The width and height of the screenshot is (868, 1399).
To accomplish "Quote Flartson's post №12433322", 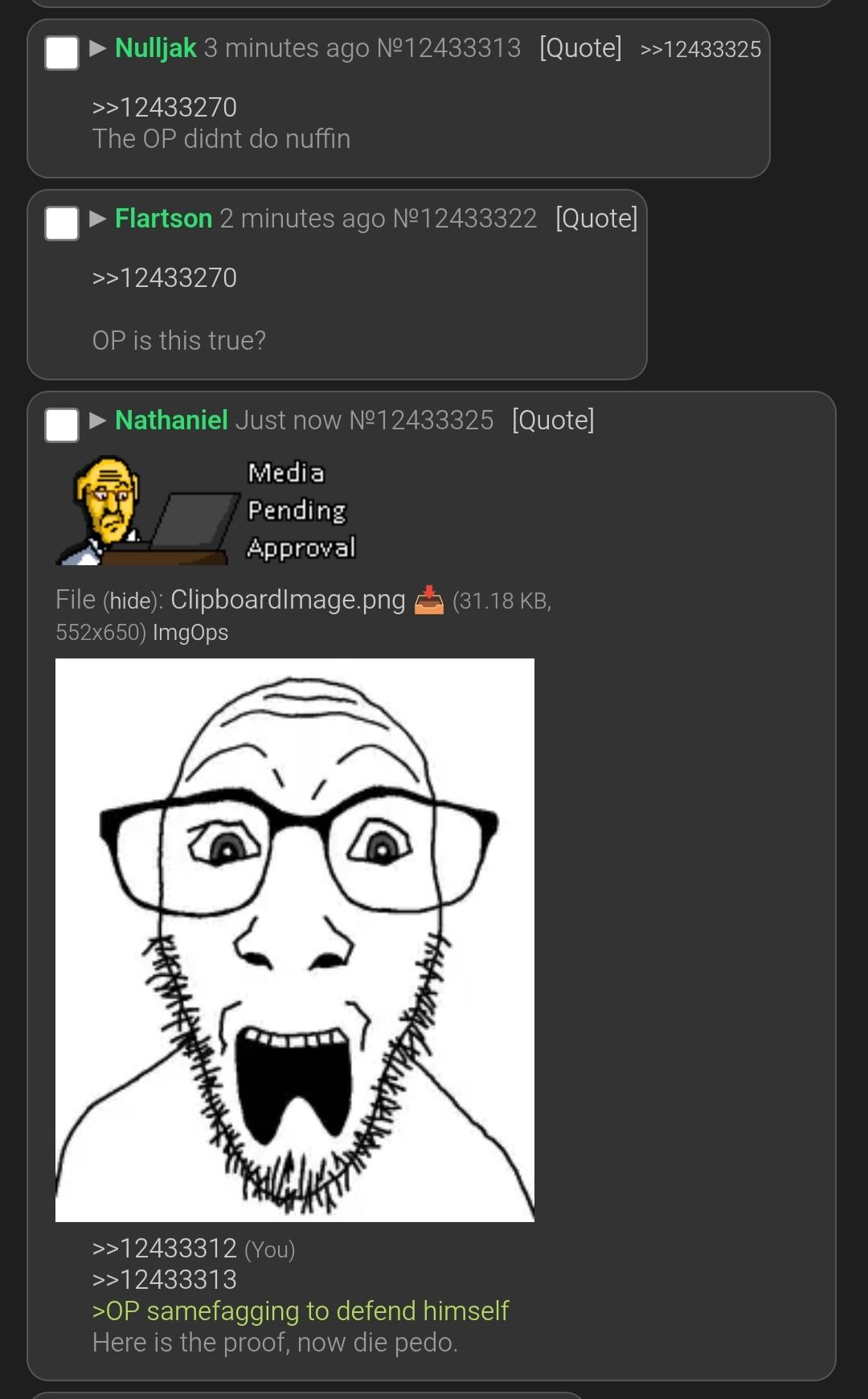I will coord(596,219).
